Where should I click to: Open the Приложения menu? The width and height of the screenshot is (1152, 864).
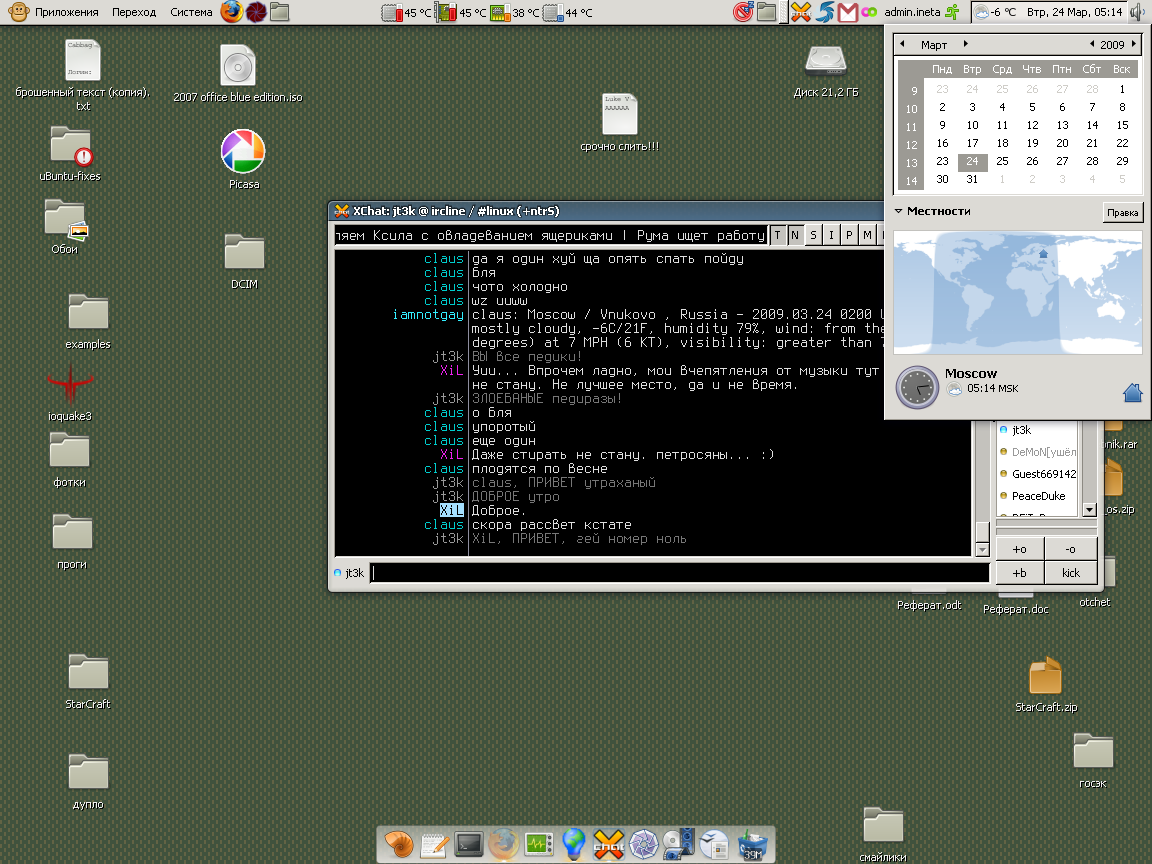pyautogui.click(x=65, y=12)
